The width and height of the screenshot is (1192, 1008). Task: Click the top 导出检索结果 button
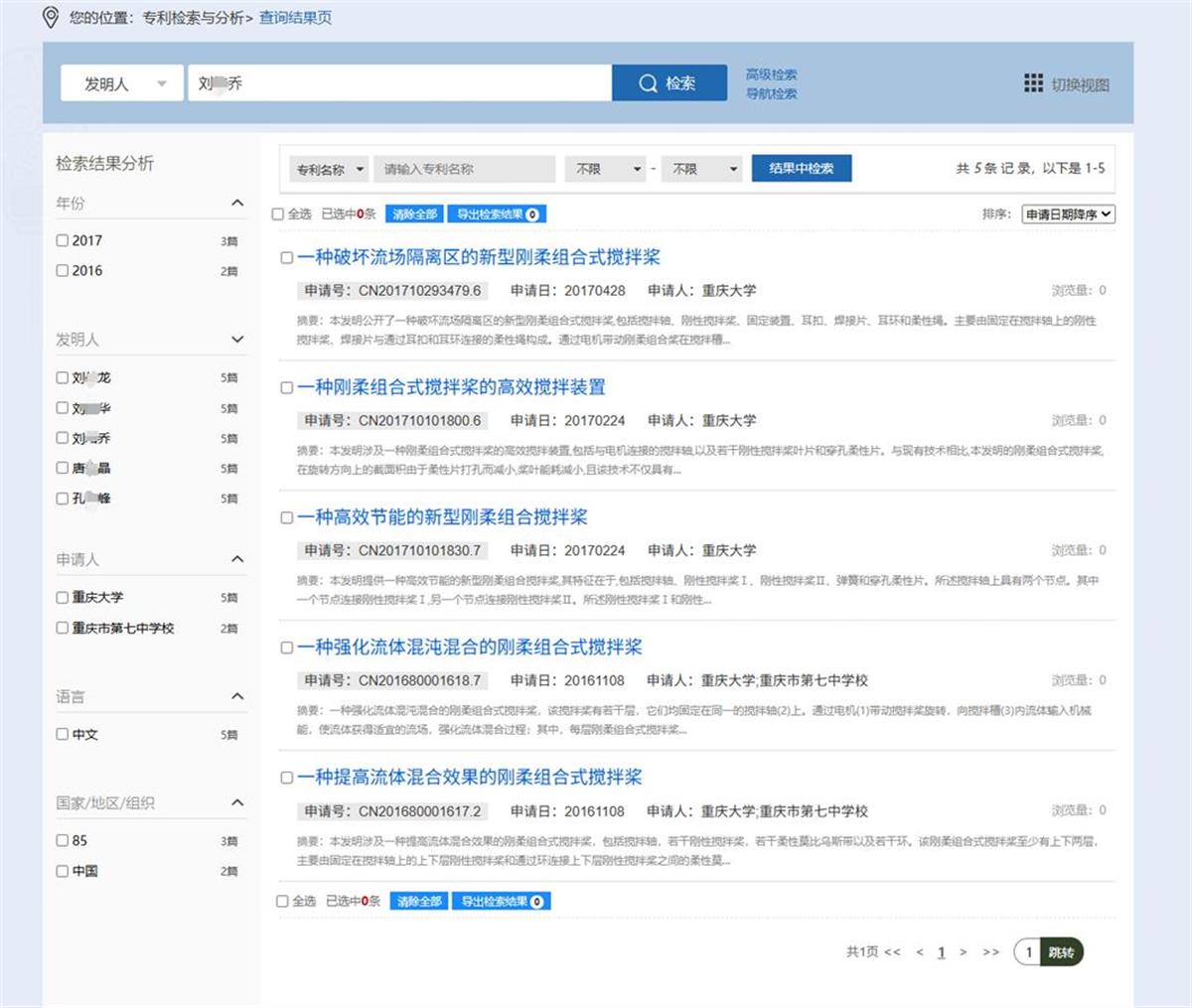497,215
